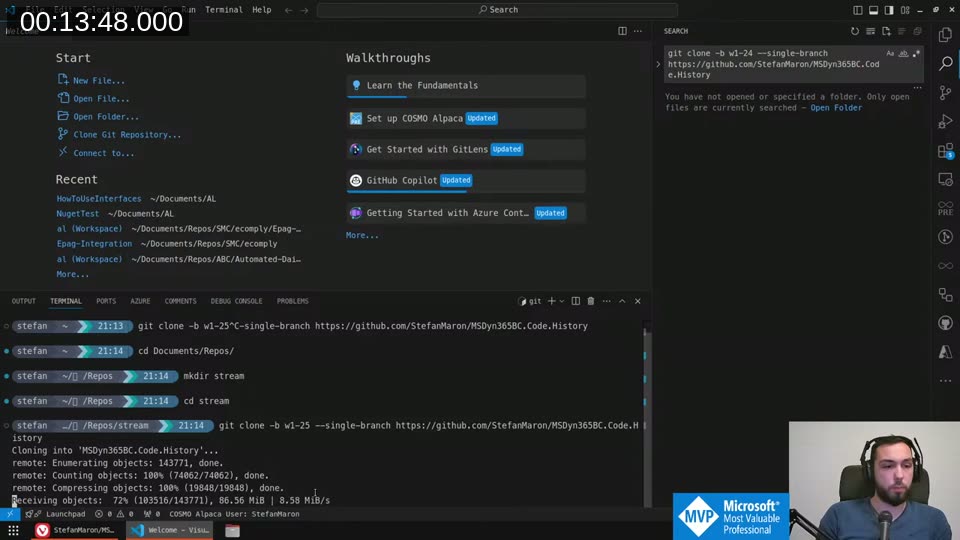
Task: Switch to the COMMENTS panel tab
Action: pos(181,301)
